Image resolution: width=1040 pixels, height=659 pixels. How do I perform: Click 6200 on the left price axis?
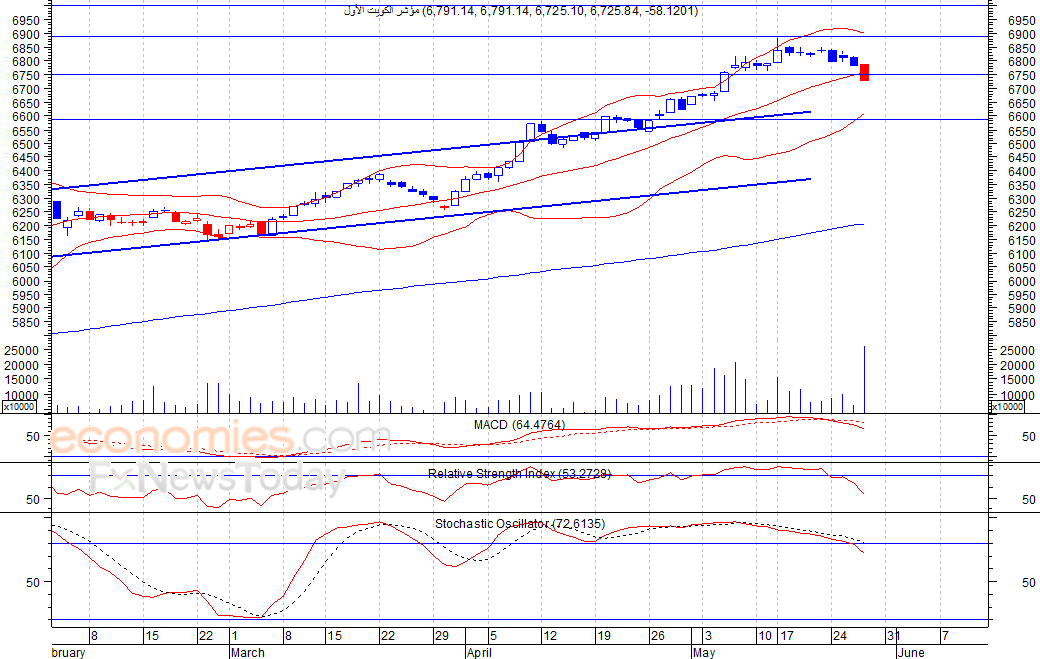tap(26, 226)
